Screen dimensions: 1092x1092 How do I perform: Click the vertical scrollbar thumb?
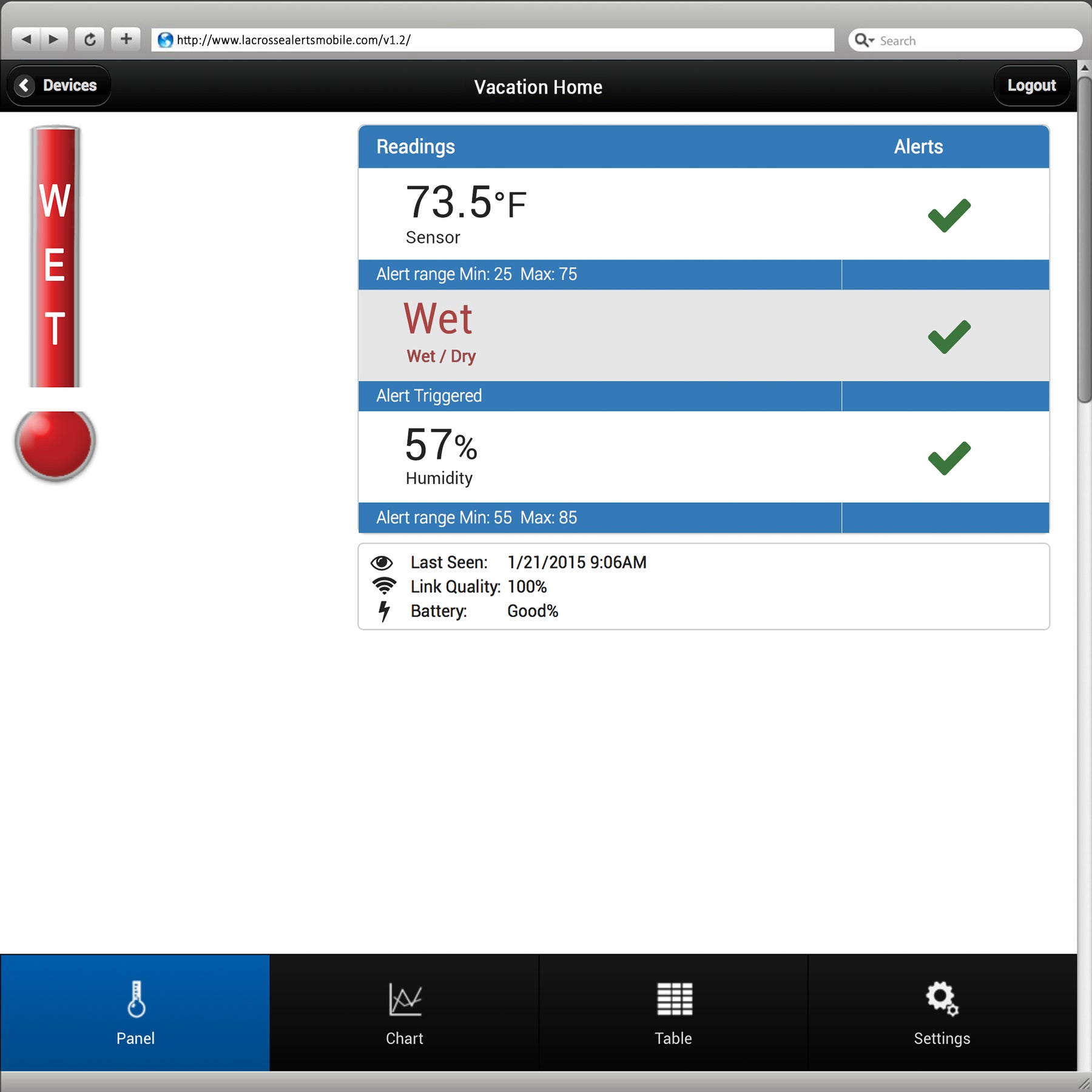click(x=1085, y=240)
